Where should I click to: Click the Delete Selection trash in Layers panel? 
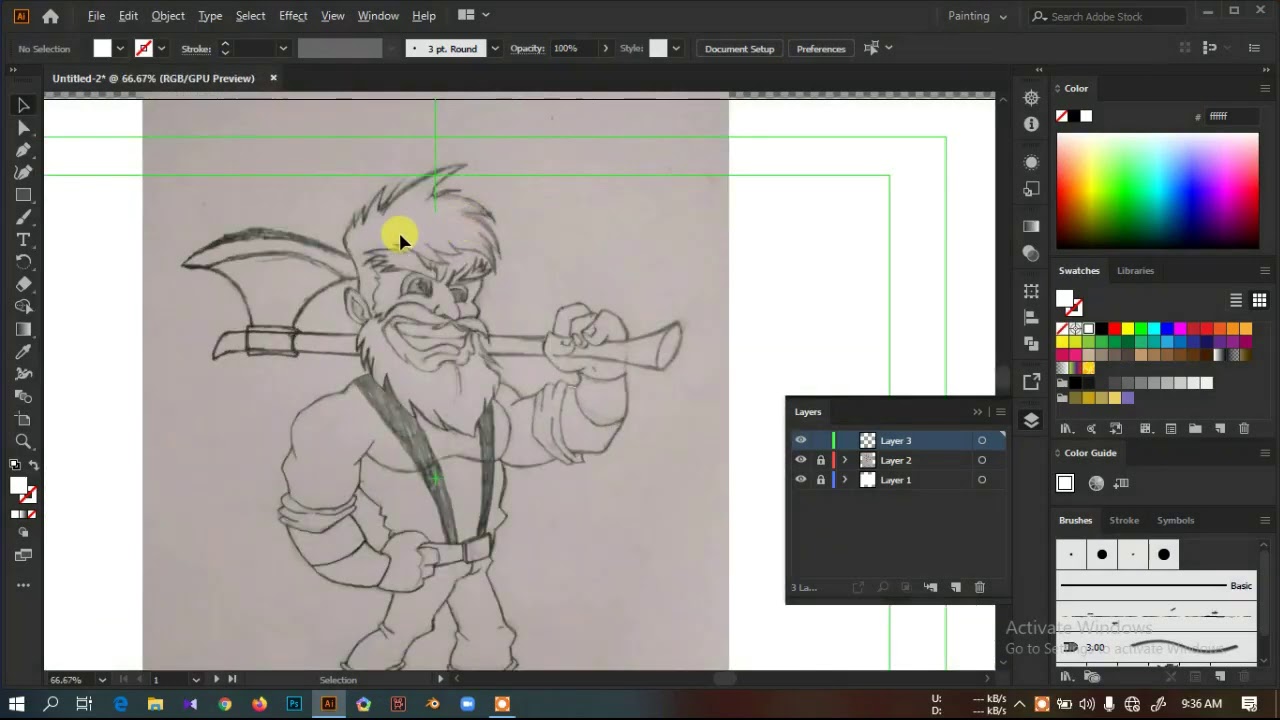[x=979, y=587]
